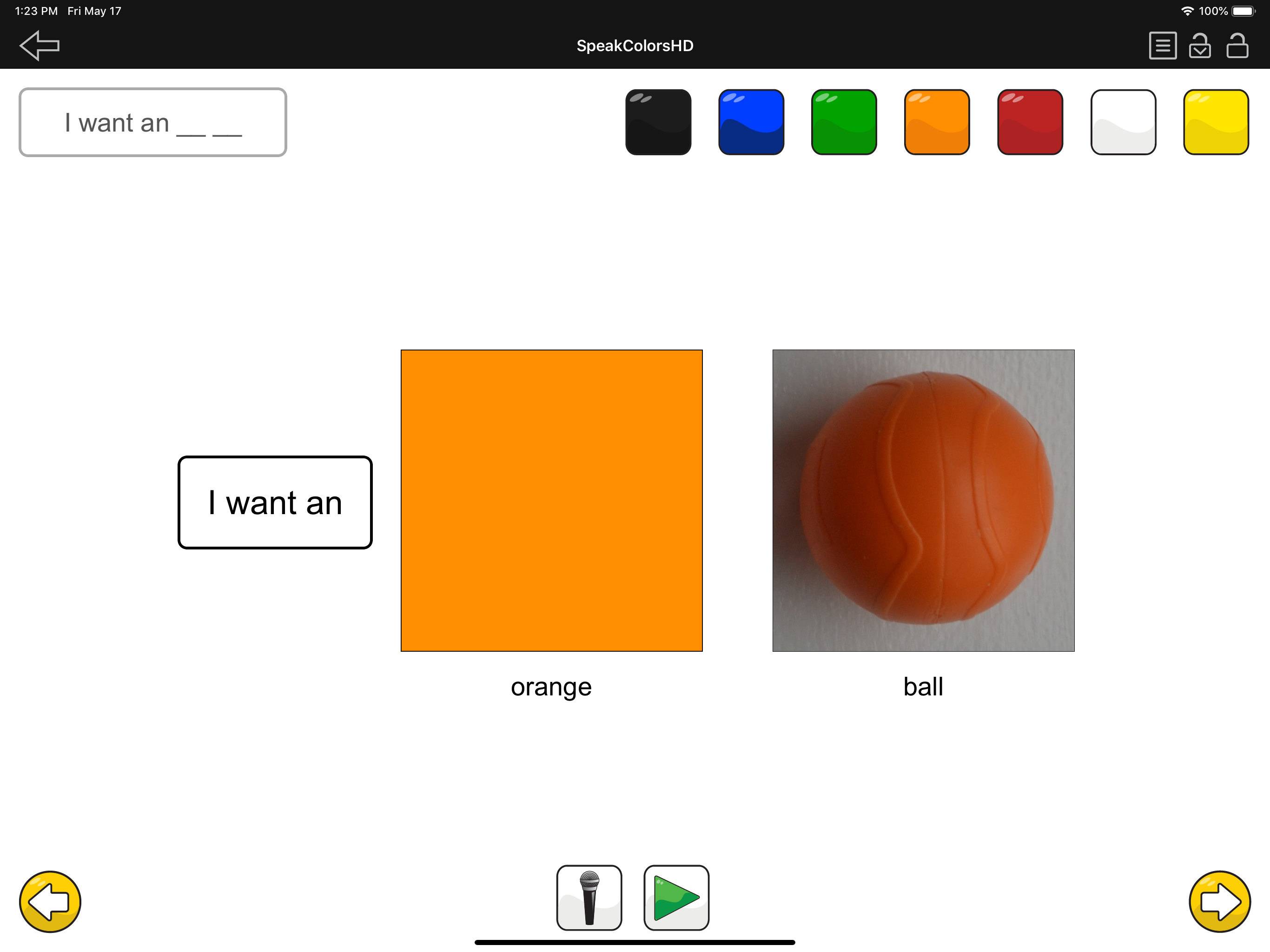Tap the back arrow in top bar
The height and width of the screenshot is (952, 1270).
click(x=39, y=46)
